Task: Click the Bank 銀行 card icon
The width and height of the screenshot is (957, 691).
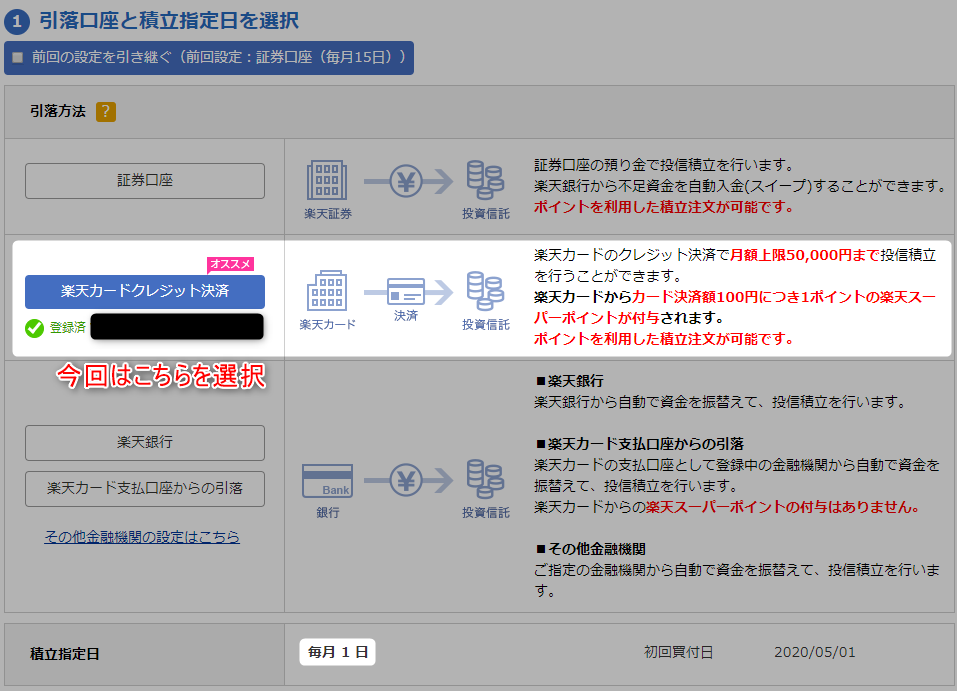Action: click(x=328, y=480)
